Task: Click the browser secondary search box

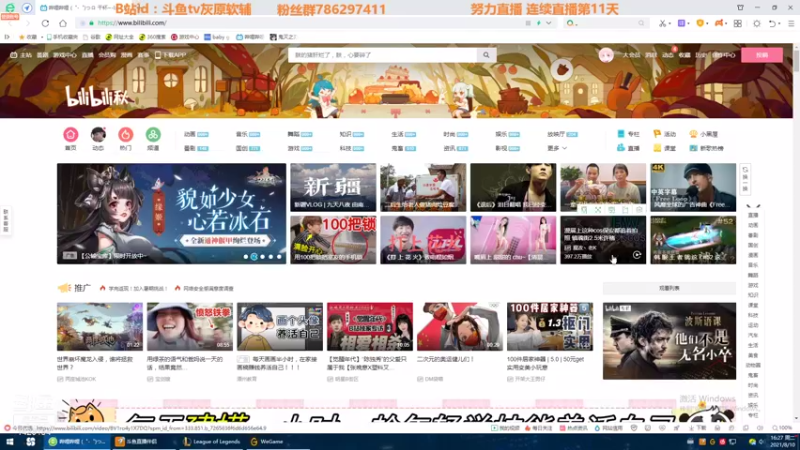Action: [606, 23]
